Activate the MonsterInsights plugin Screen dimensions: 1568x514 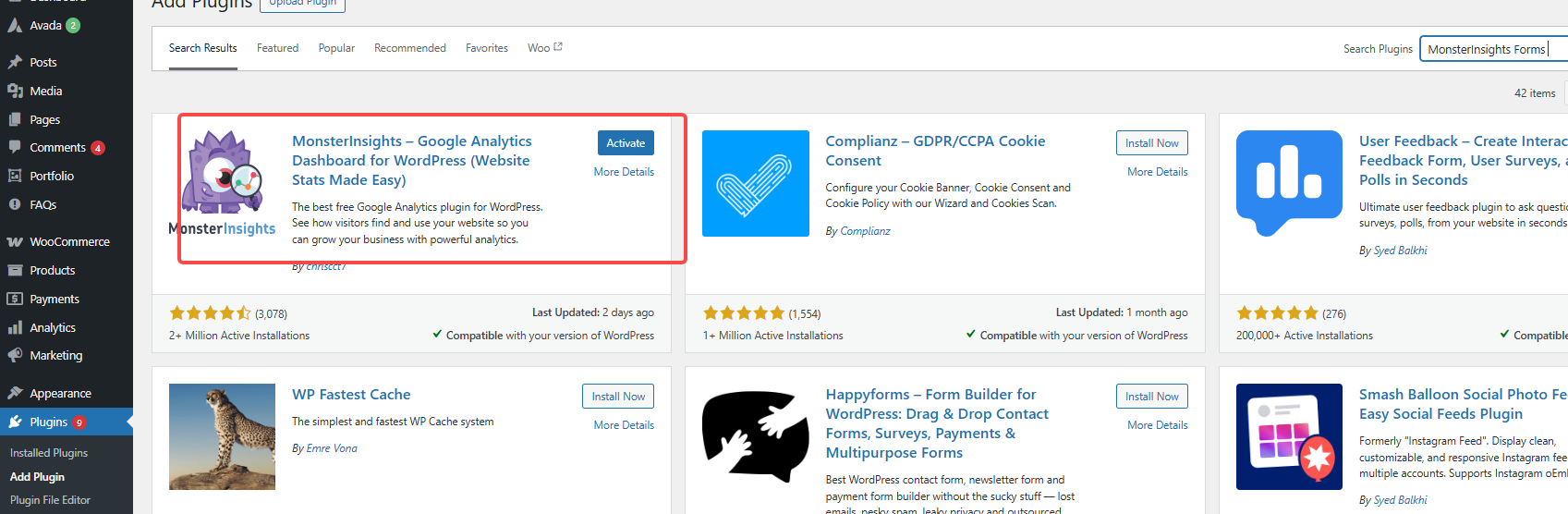tap(626, 143)
